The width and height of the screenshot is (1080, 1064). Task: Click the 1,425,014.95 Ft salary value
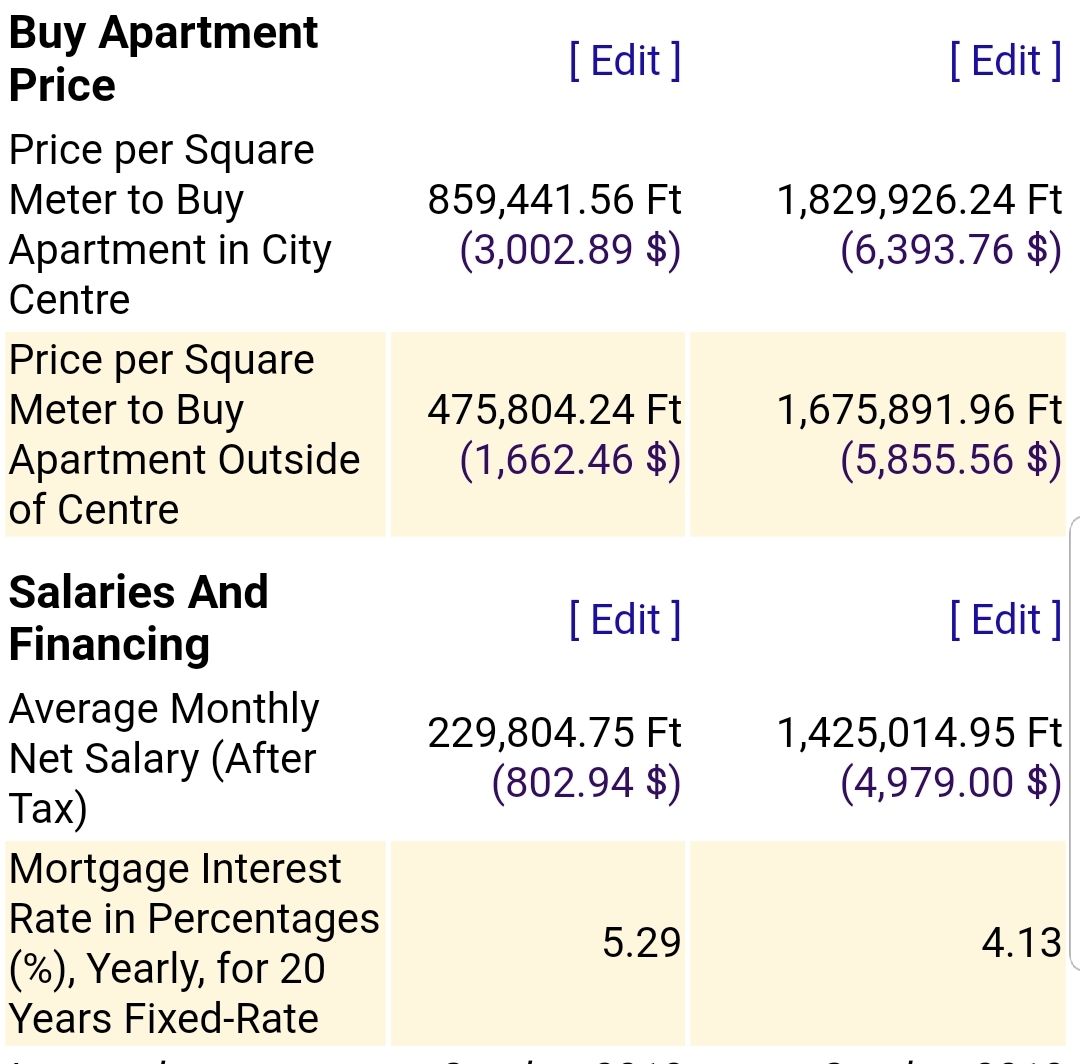pos(919,733)
